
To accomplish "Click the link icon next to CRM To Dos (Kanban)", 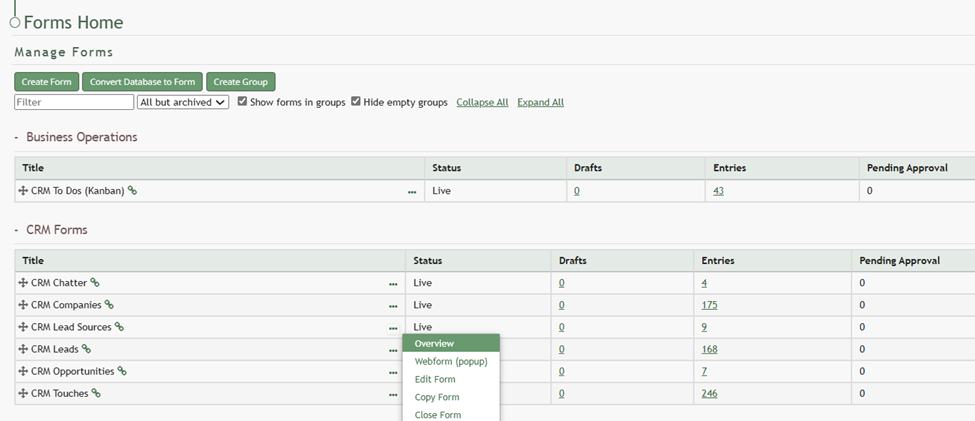I will (x=132, y=190).
